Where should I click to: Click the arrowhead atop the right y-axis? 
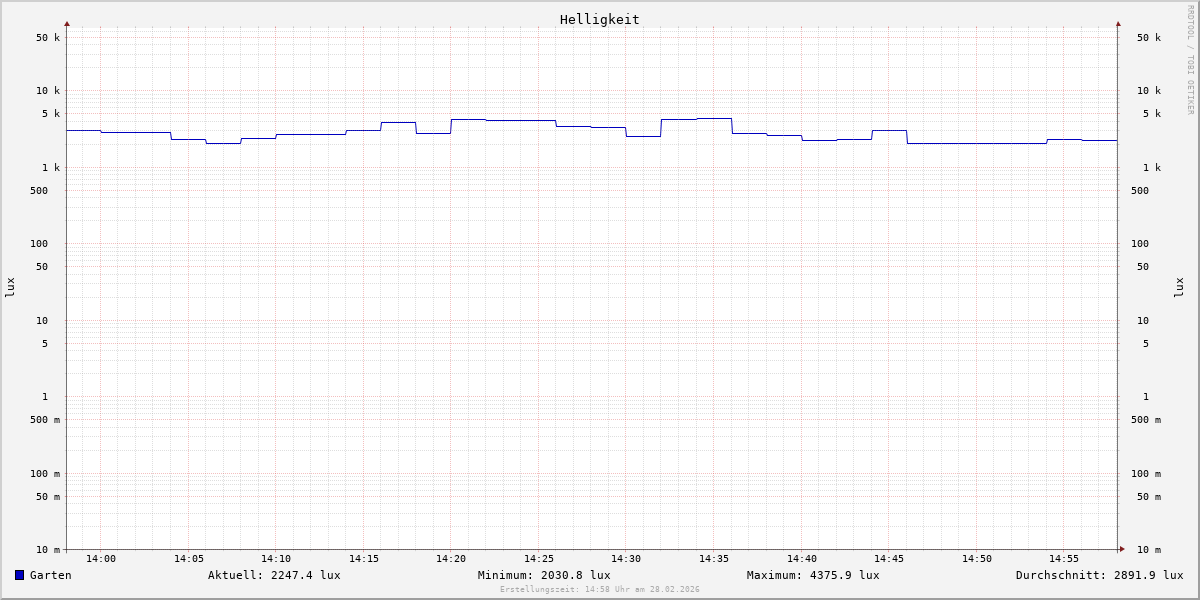[x=1118, y=23]
